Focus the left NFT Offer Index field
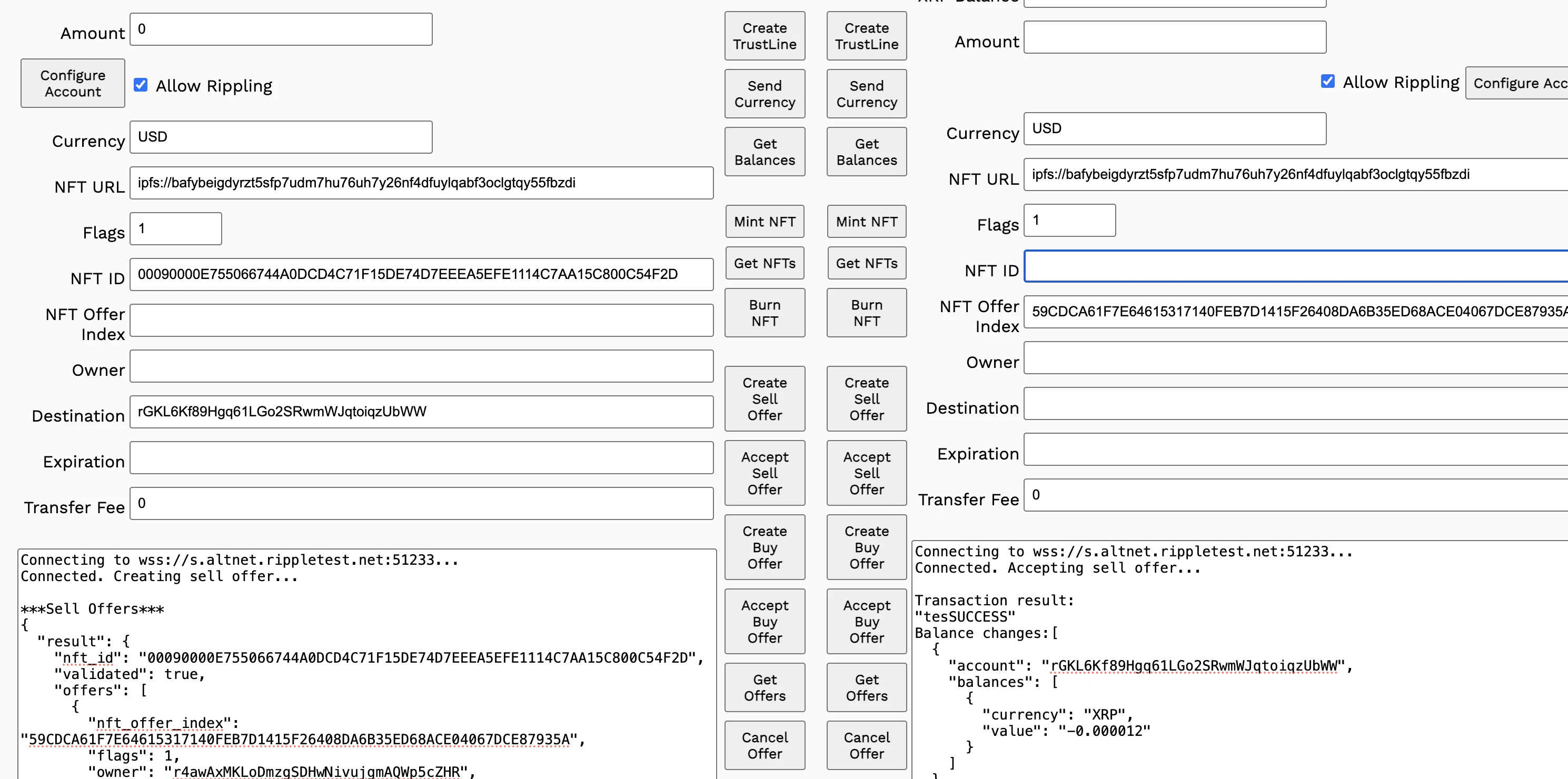 coord(421,320)
